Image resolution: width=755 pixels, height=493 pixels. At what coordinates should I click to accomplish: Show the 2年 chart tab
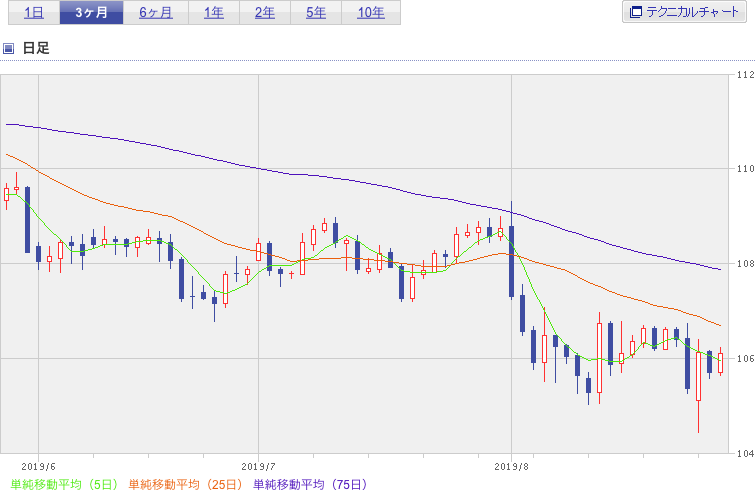pyautogui.click(x=265, y=13)
